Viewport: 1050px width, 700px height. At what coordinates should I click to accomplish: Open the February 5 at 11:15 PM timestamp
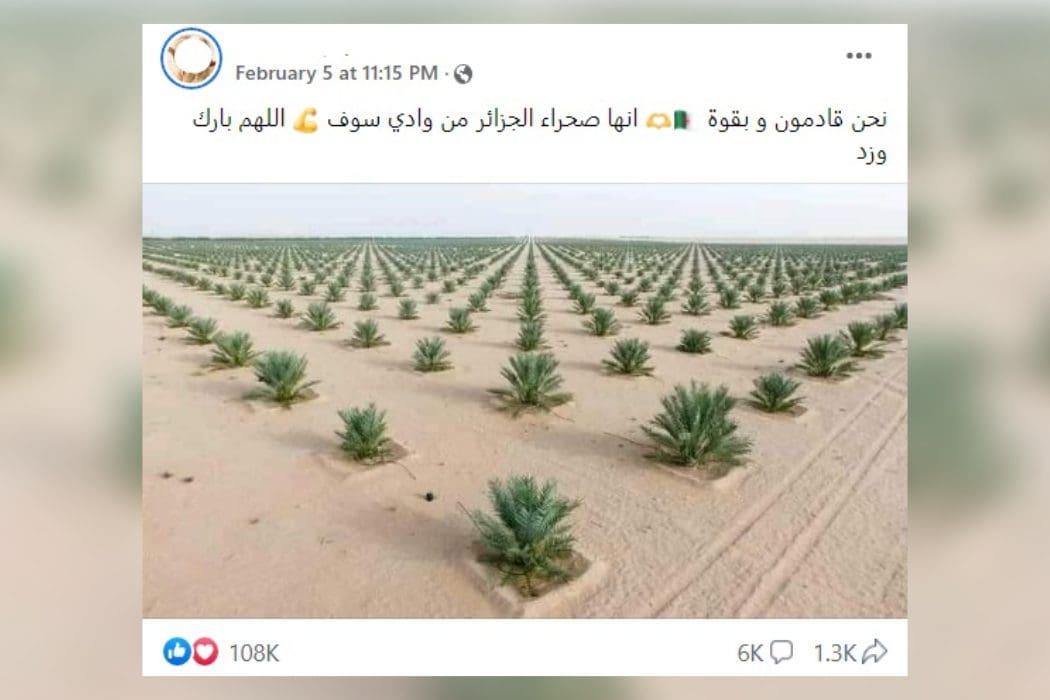[336, 73]
